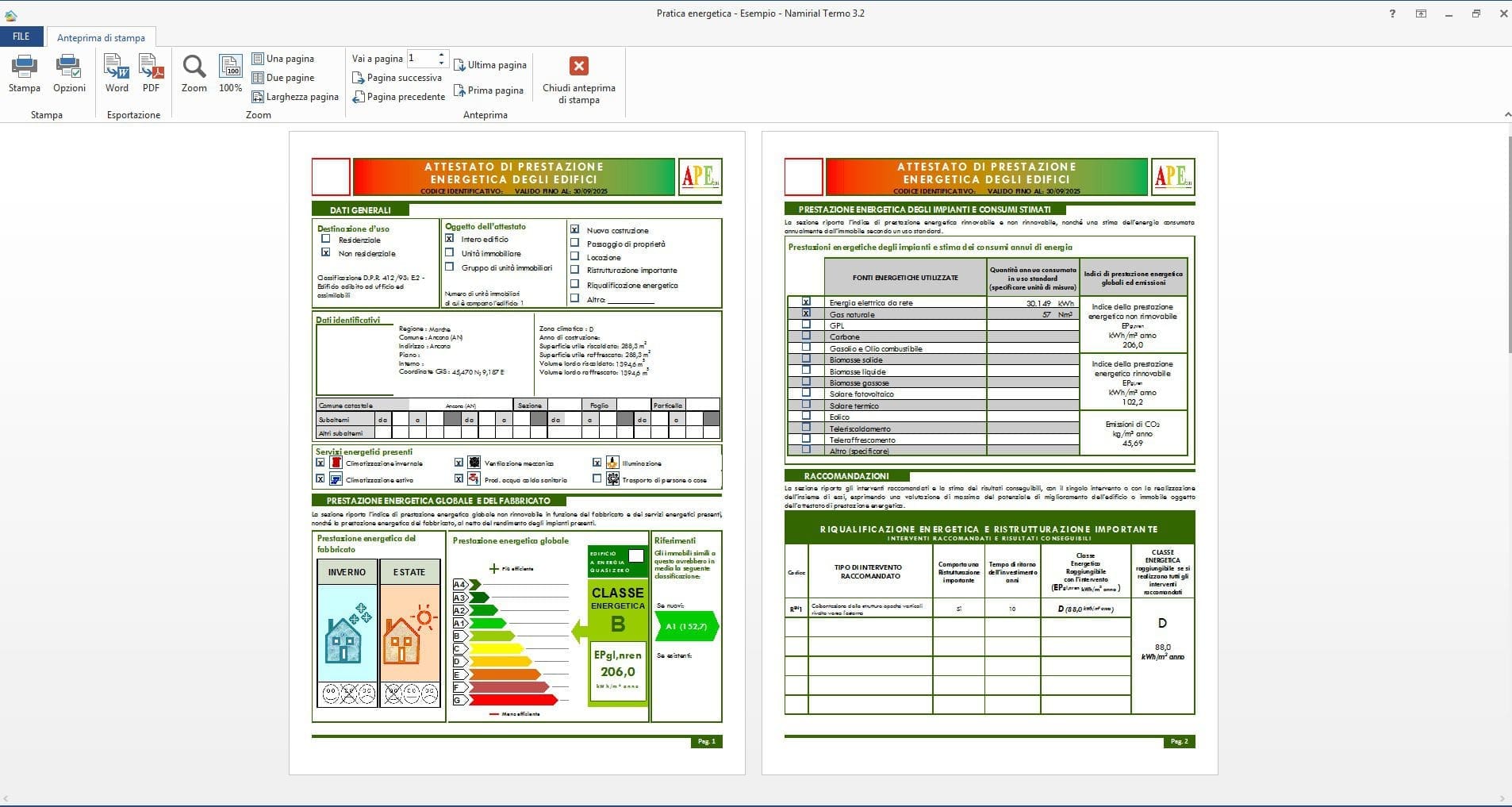Jump to Prima pagina
The width and height of the screenshot is (1512, 807).
pyautogui.click(x=489, y=90)
